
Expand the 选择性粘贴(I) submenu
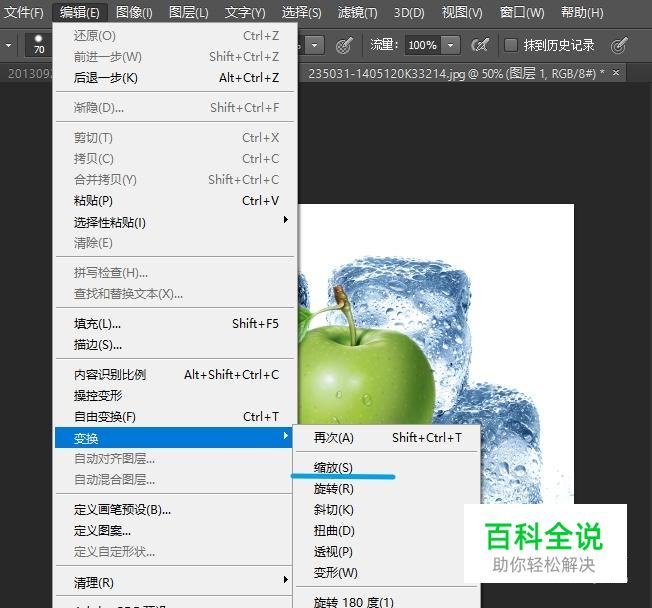pos(176,222)
